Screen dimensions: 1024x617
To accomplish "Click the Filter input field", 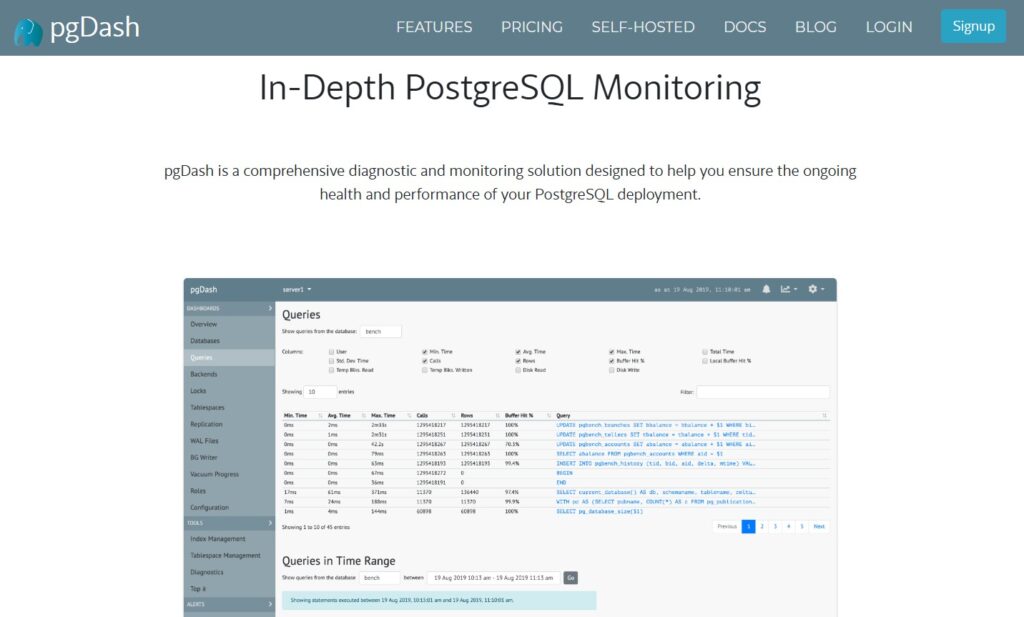I will [x=762, y=392].
